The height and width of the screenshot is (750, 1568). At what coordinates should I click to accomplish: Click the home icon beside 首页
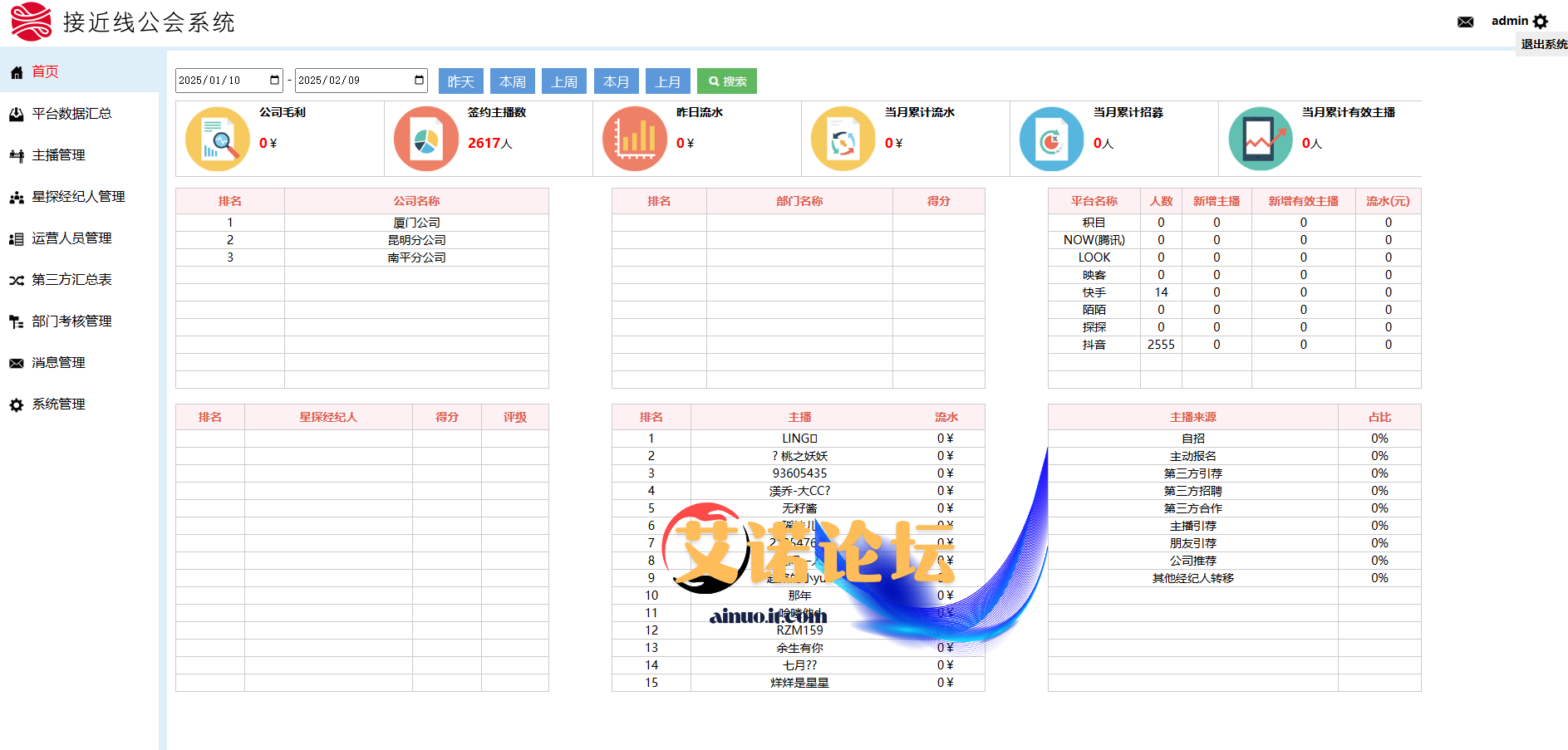pos(17,72)
